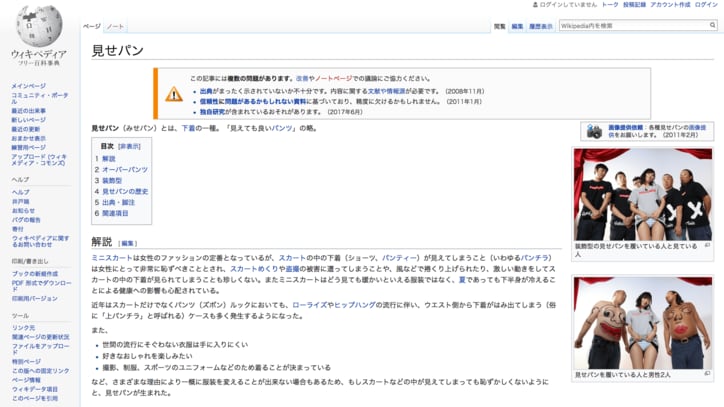Open 新しいページ sidebar link
This screenshot has height=407, width=724.
coord(29,120)
